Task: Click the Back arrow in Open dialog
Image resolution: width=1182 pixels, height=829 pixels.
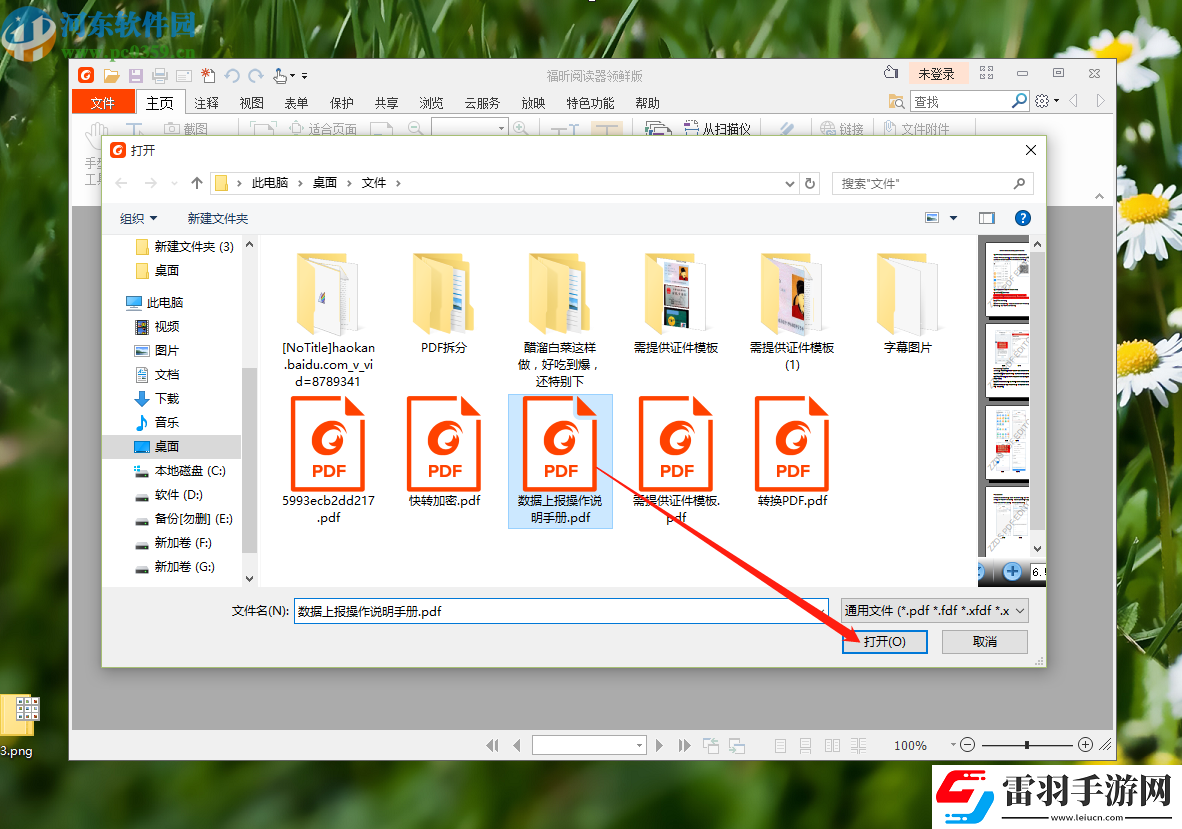Action: (121, 183)
